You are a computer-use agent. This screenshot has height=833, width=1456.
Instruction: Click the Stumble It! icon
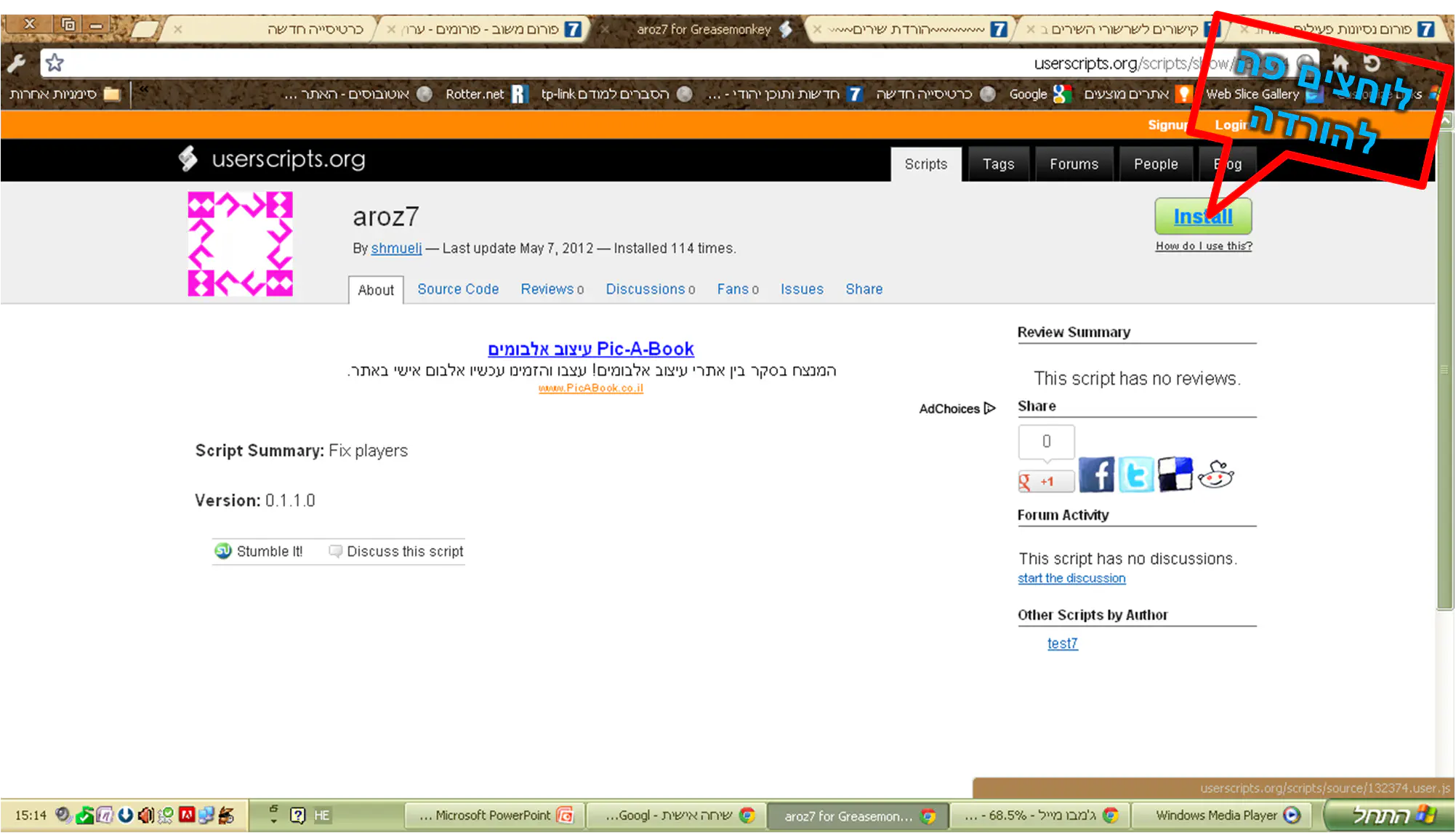223,551
